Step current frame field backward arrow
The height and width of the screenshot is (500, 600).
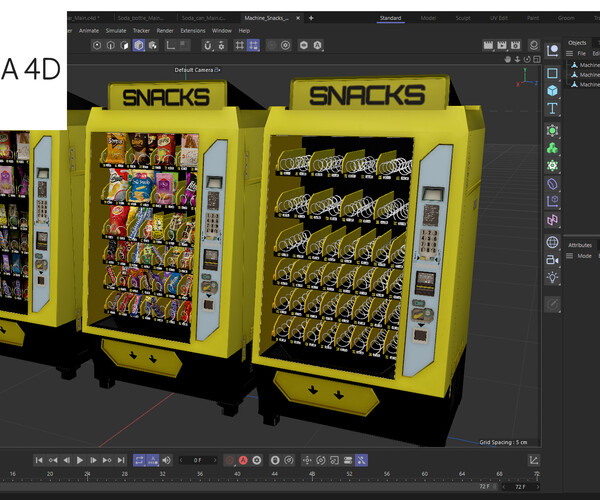tap(181, 460)
